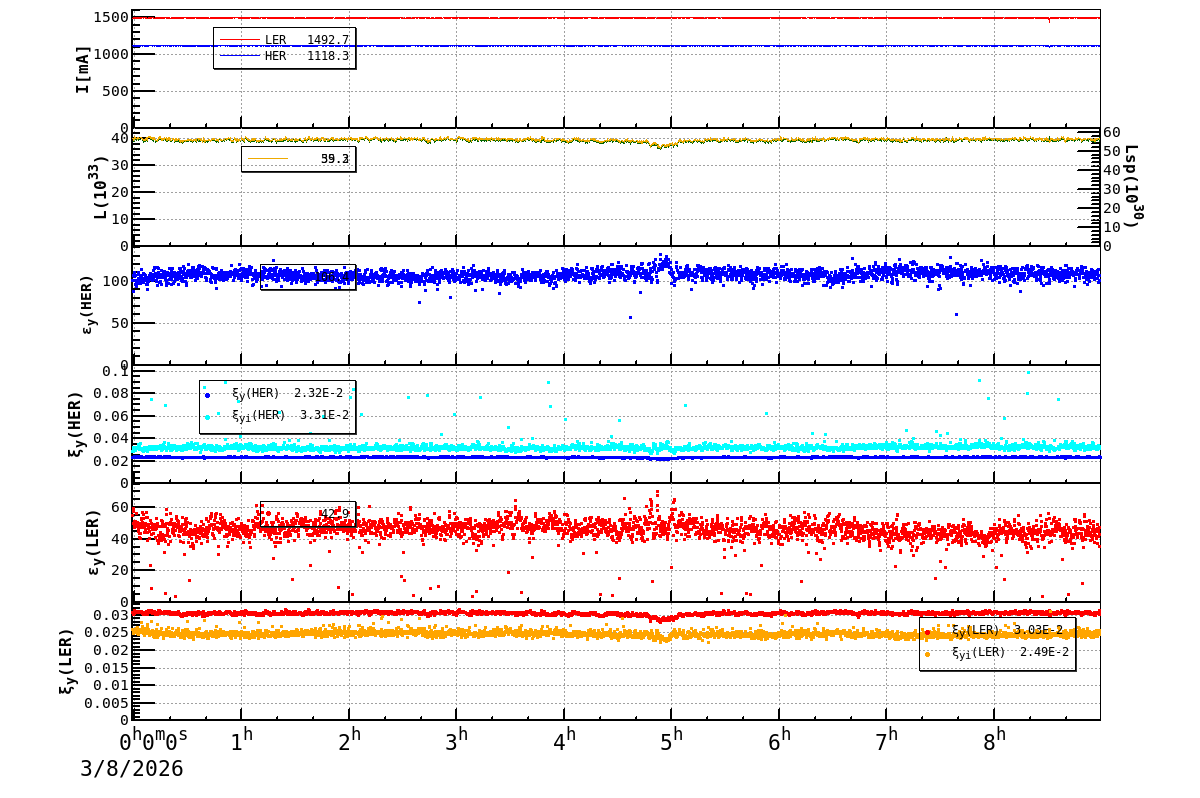Click the 500 tick on current axis
The image size is (1200, 798).
115,91
